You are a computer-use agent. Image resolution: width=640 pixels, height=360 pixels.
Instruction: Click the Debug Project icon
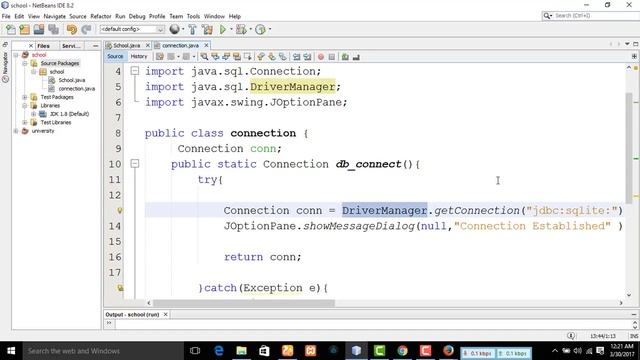click(241, 29)
